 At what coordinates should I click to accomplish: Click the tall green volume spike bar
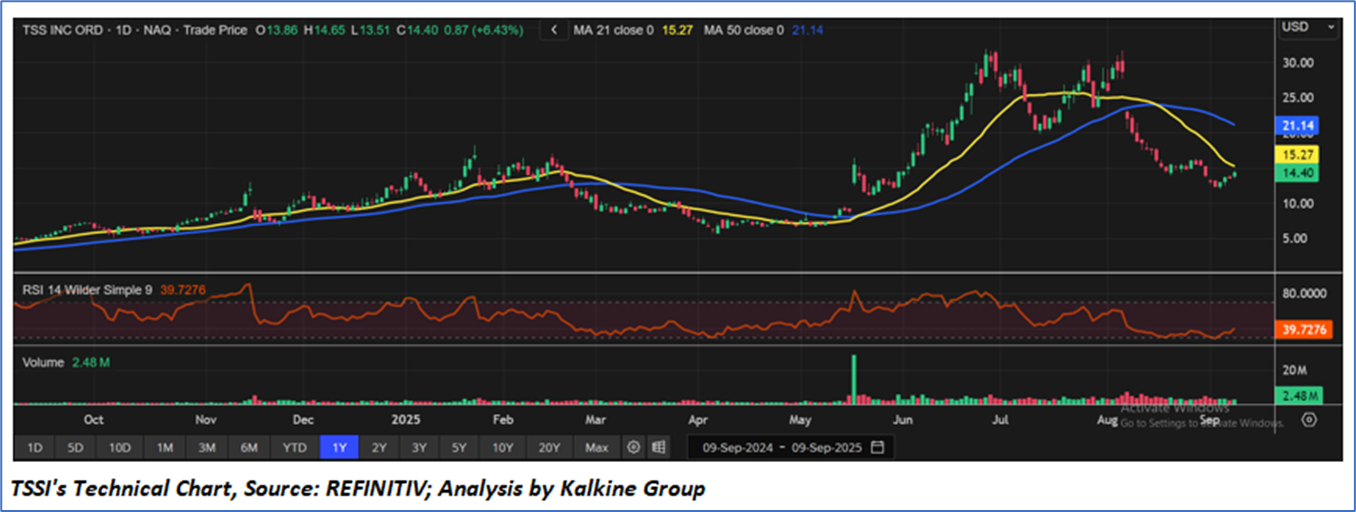click(x=853, y=379)
